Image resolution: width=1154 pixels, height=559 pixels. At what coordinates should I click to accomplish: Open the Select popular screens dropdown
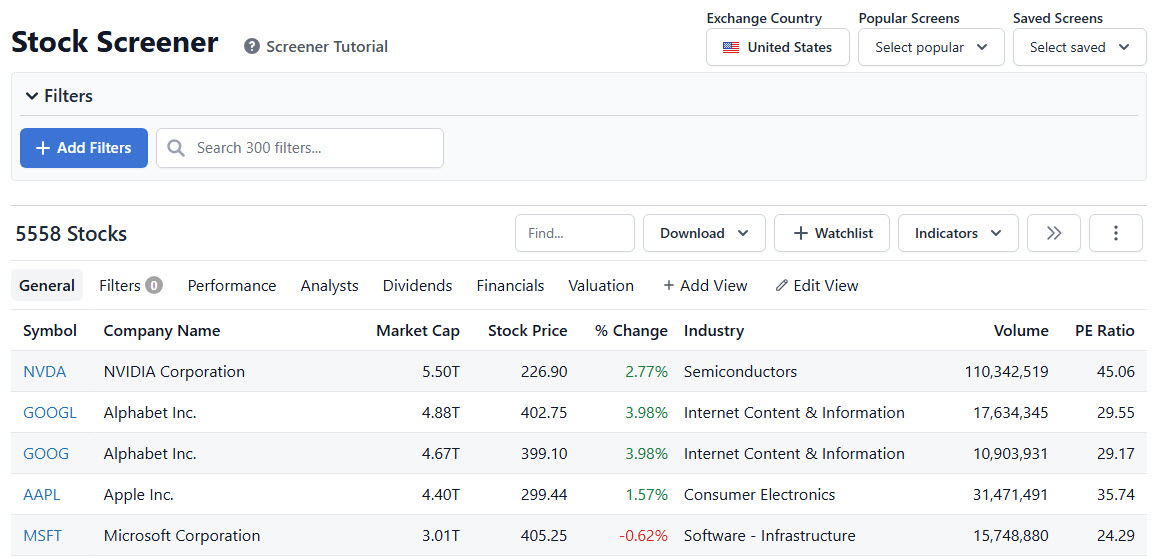tap(931, 47)
